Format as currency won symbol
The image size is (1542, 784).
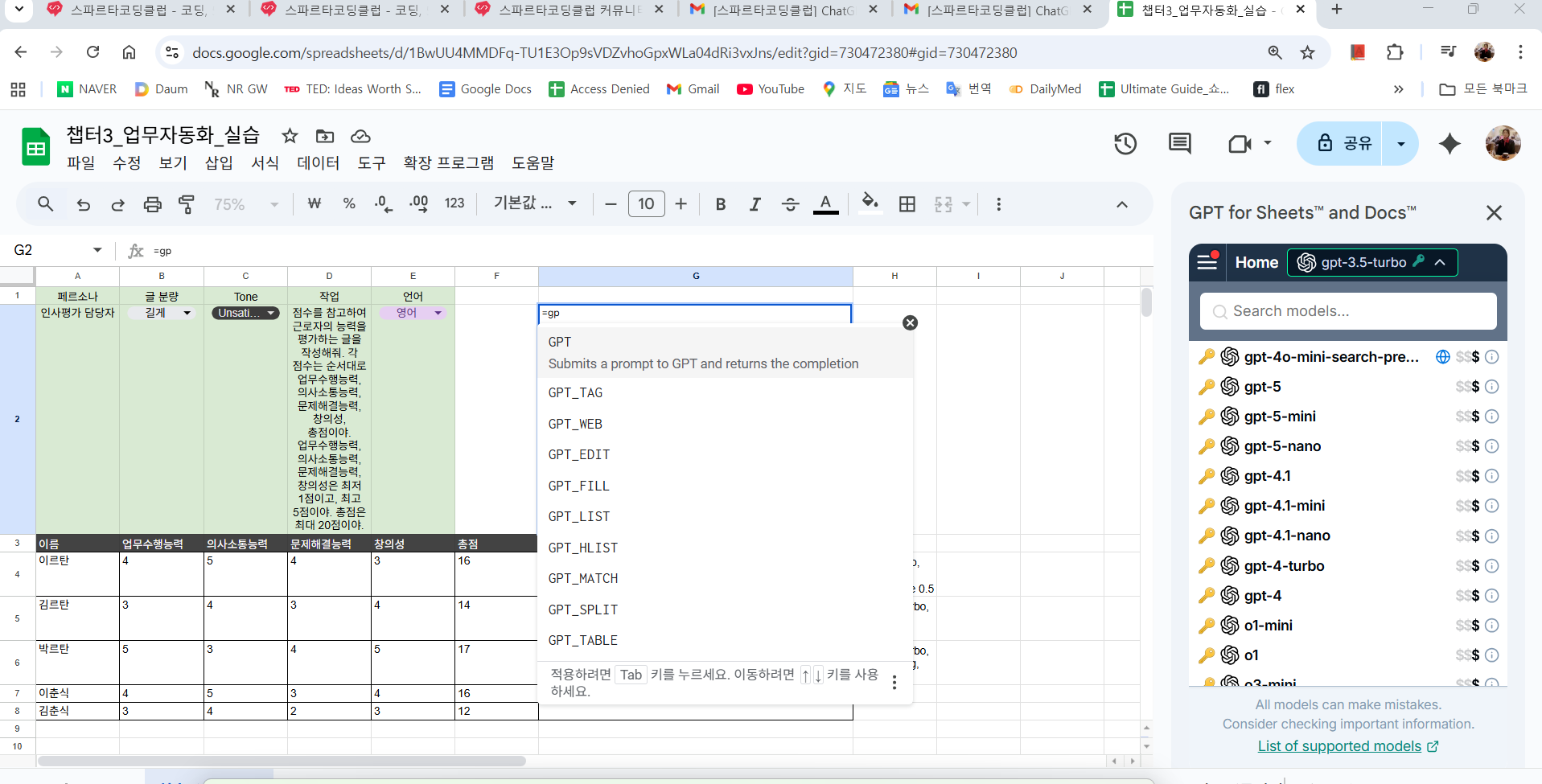(315, 204)
